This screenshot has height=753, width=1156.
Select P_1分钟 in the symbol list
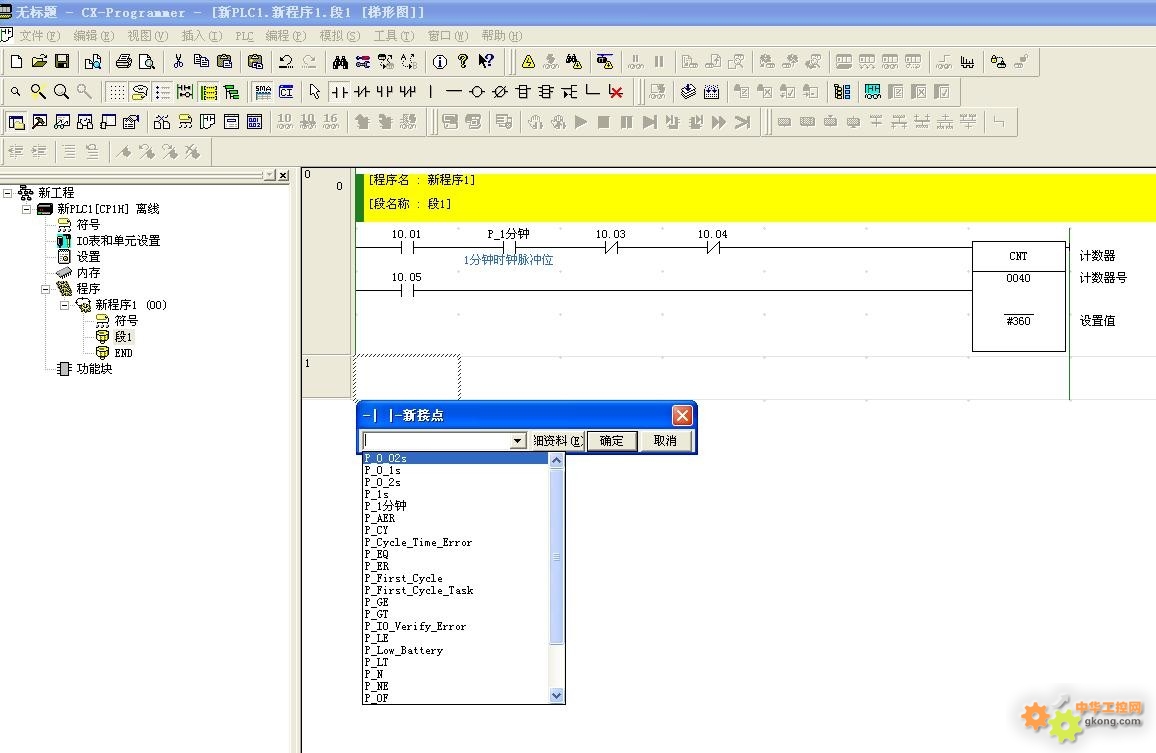tap(456, 506)
